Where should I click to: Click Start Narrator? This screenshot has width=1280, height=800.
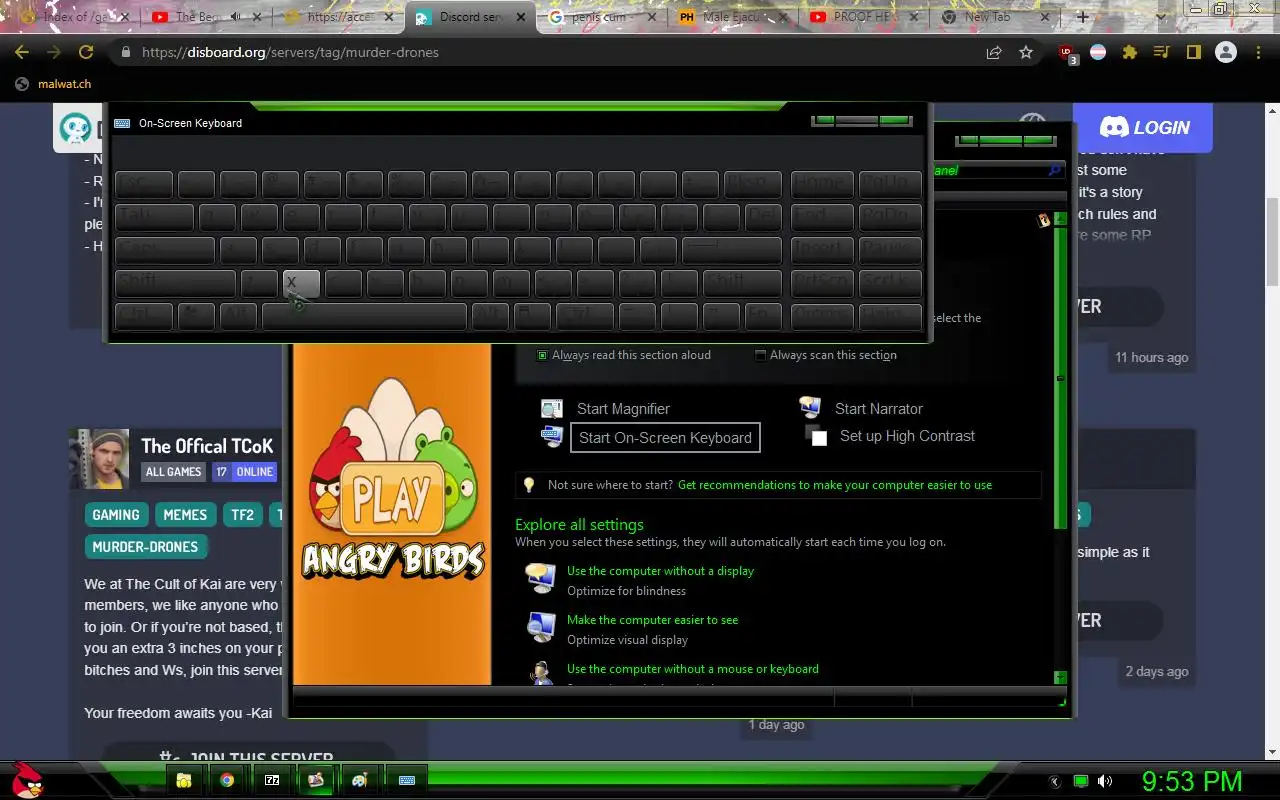coord(879,409)
